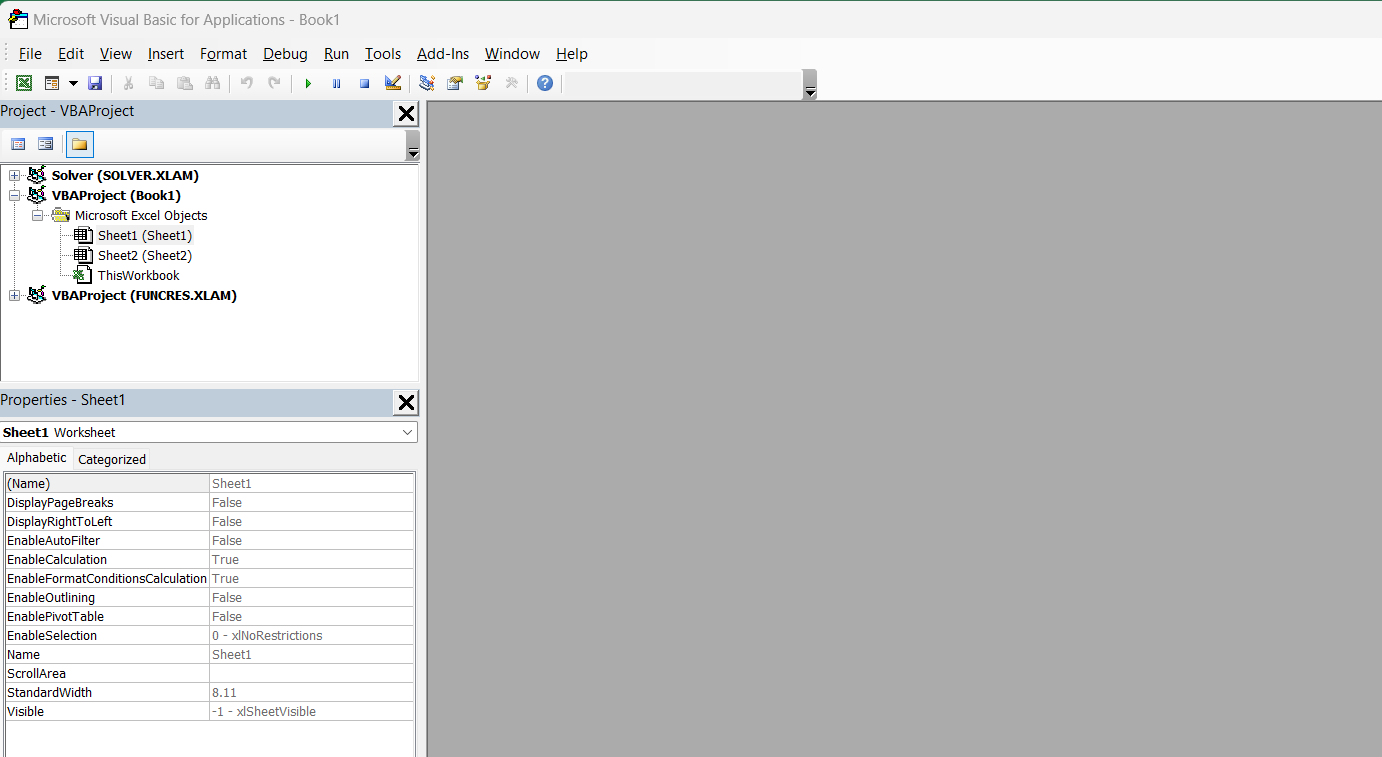Open the Debug menu
The height and width of the screenshot is (757, 1382).
285,54
